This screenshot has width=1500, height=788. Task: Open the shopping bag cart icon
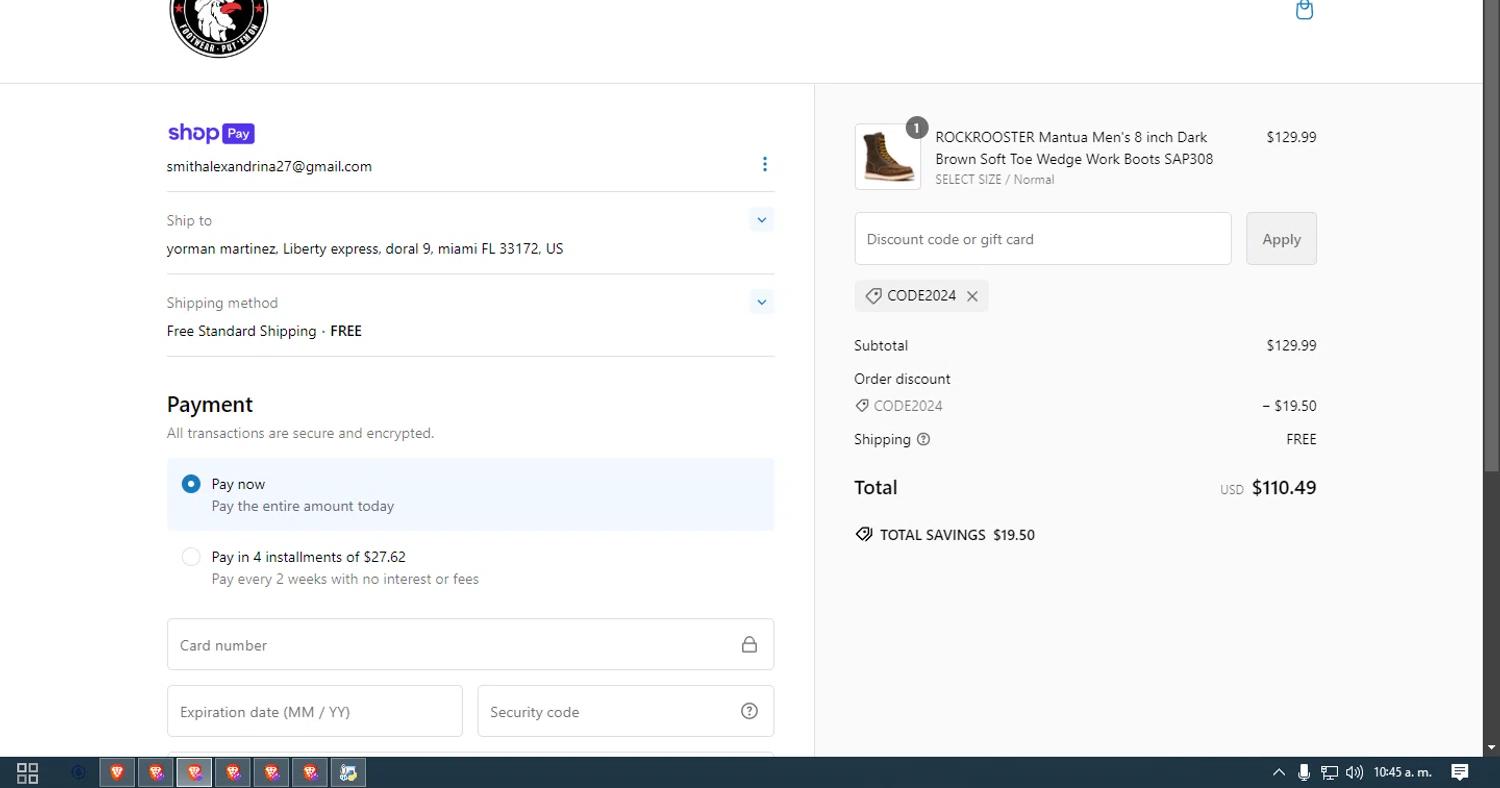[1304, 10]
